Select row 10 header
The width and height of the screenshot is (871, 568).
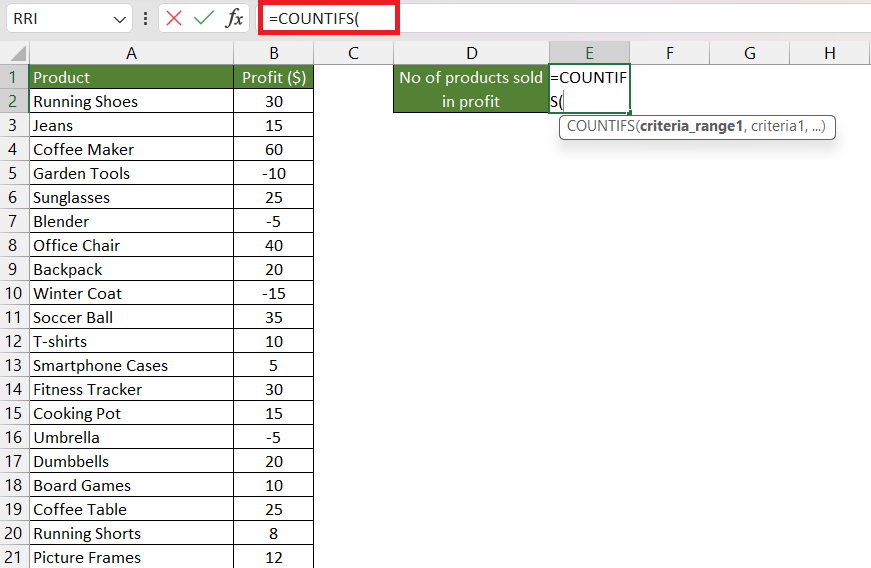pyautogui.click(x=14, y=293)
